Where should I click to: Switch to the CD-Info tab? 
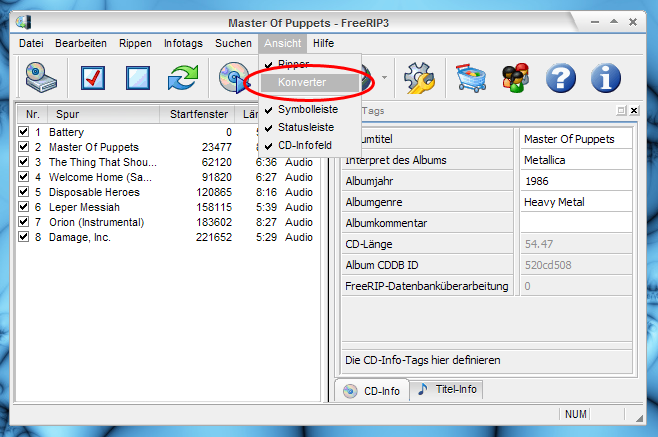(x=372, y=391)
